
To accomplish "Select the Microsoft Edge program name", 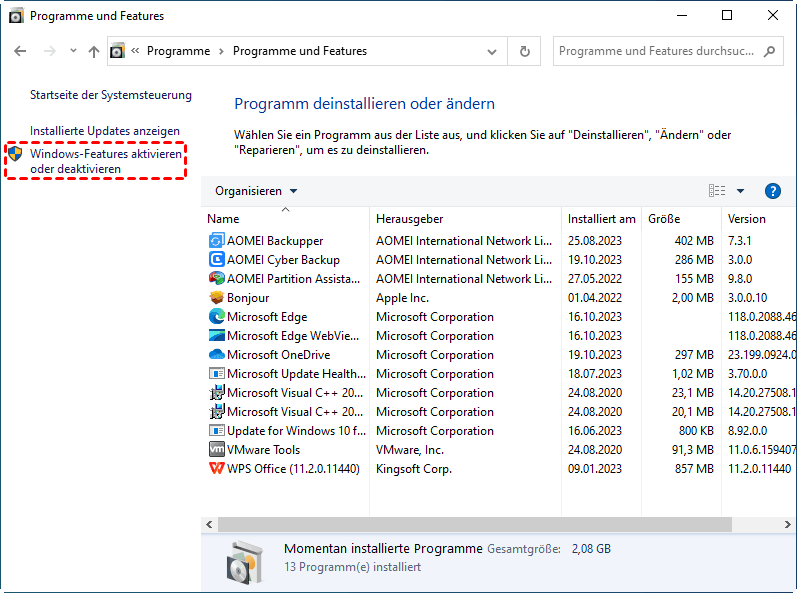I will (x=267, y=317).
